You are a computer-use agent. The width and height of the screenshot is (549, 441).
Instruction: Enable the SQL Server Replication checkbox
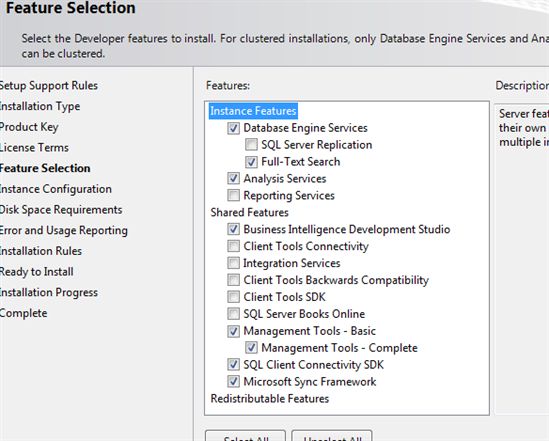coord(251,145)
